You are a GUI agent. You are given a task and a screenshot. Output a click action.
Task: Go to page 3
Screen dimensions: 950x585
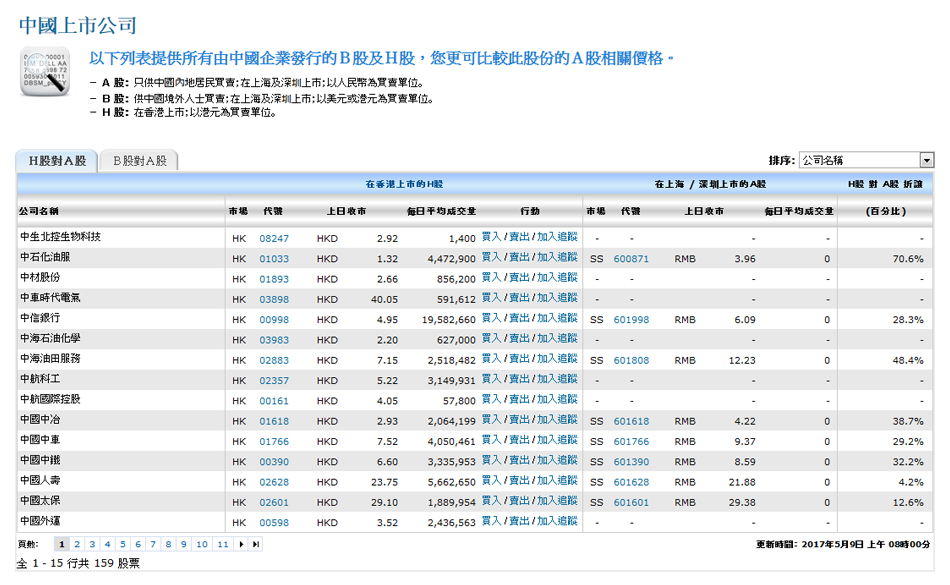coord(92,544)
